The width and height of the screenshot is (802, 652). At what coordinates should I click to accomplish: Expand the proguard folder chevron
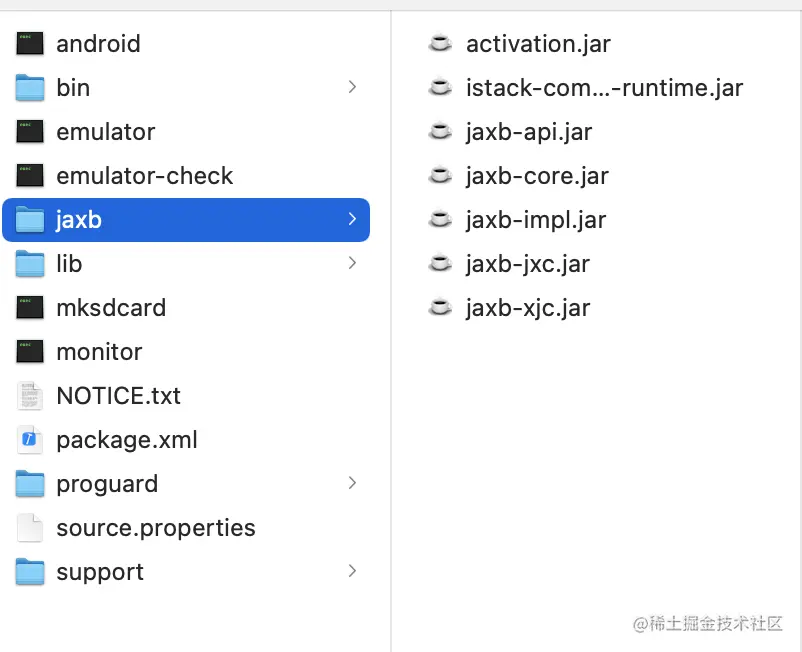point(352,484)
